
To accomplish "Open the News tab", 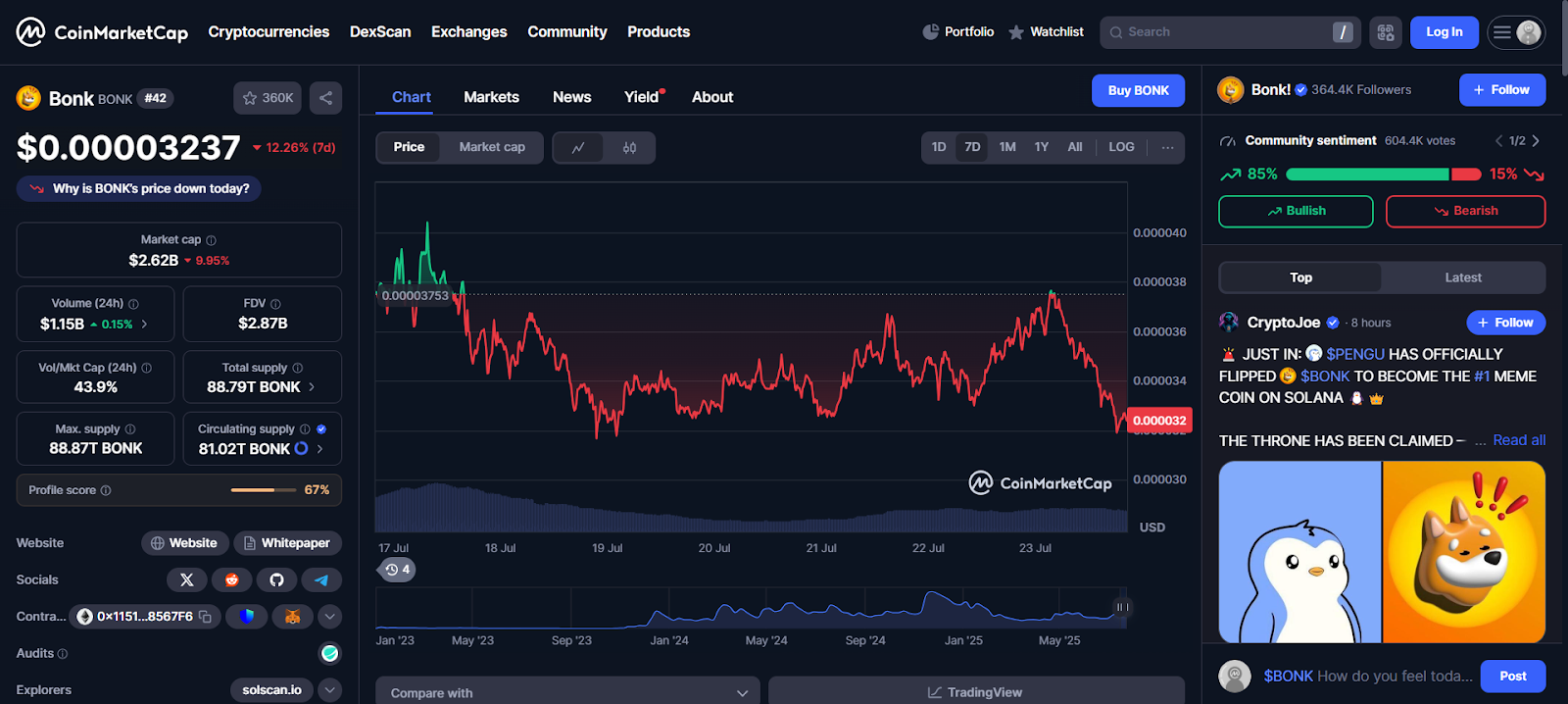I will pyautogui.click(x=571, y=97).
